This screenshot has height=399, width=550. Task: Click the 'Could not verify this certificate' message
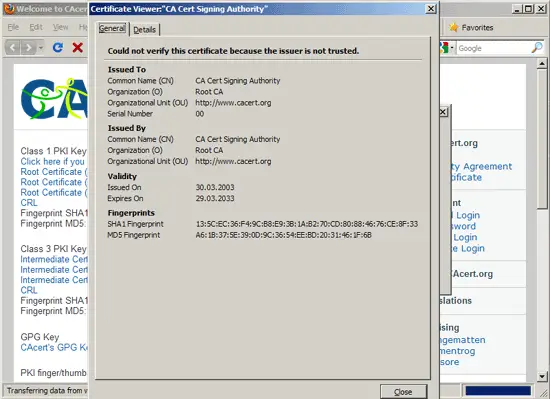click(233, 51)
